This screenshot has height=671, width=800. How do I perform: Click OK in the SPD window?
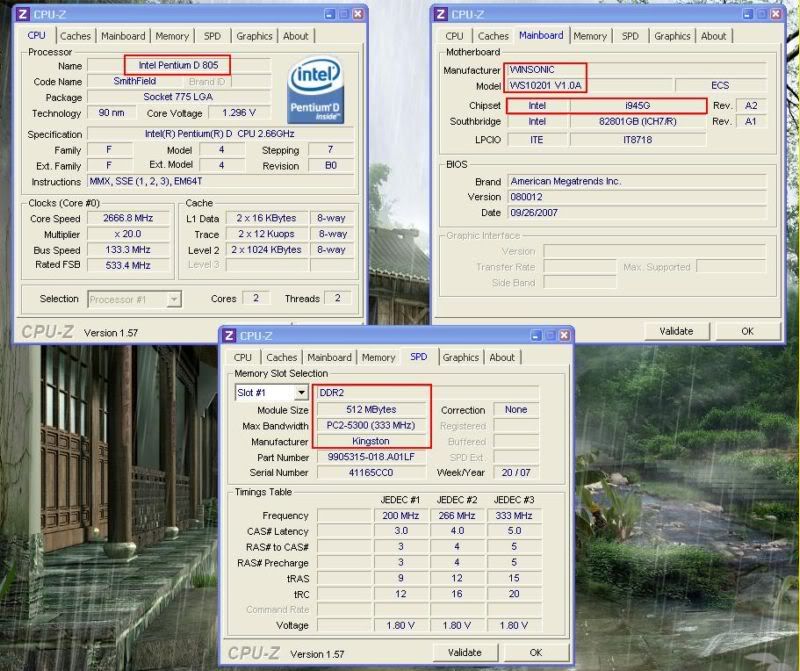click(x=536, y=652)
